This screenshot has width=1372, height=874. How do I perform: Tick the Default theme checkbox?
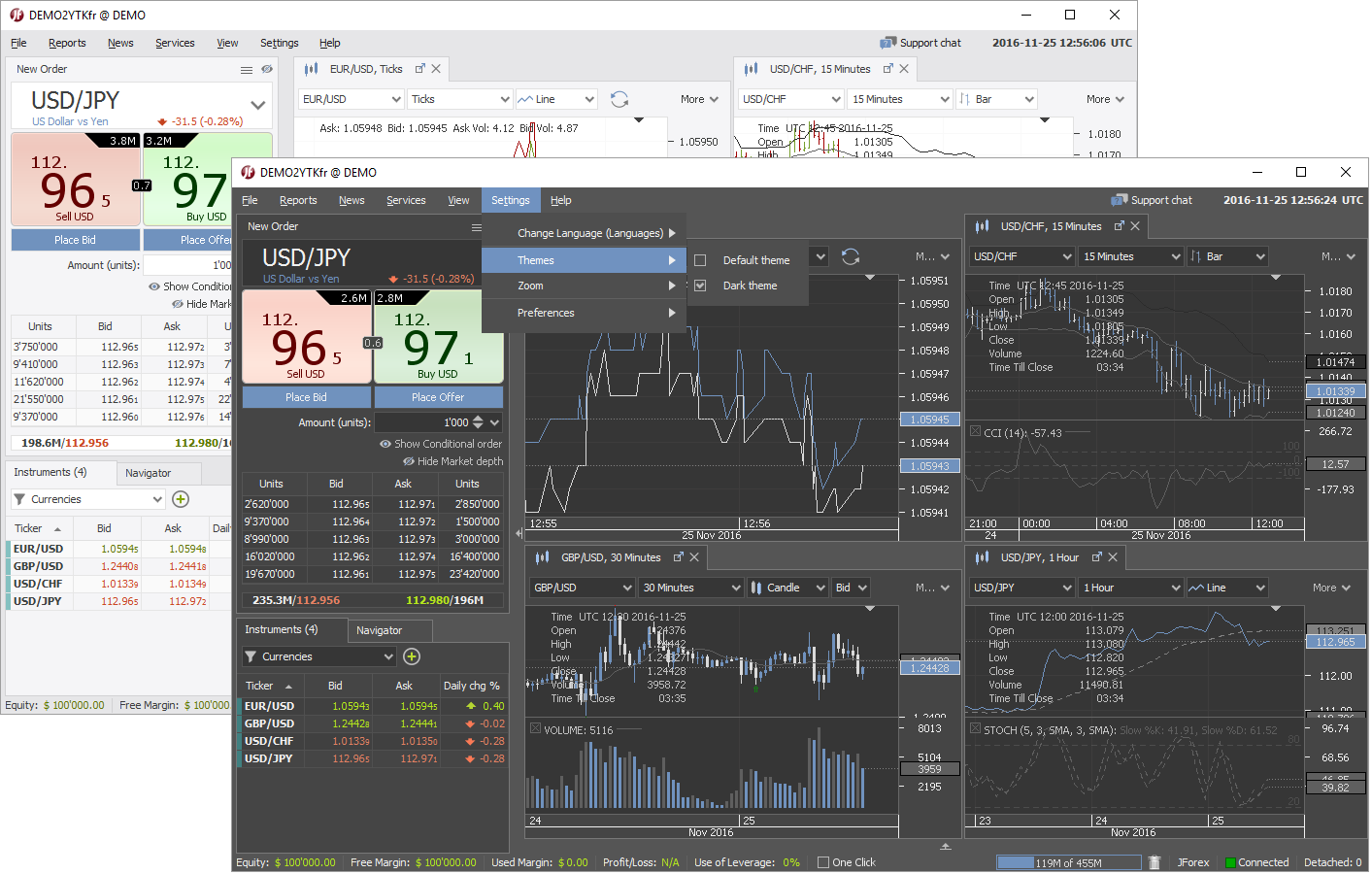[x=700, y=260]
